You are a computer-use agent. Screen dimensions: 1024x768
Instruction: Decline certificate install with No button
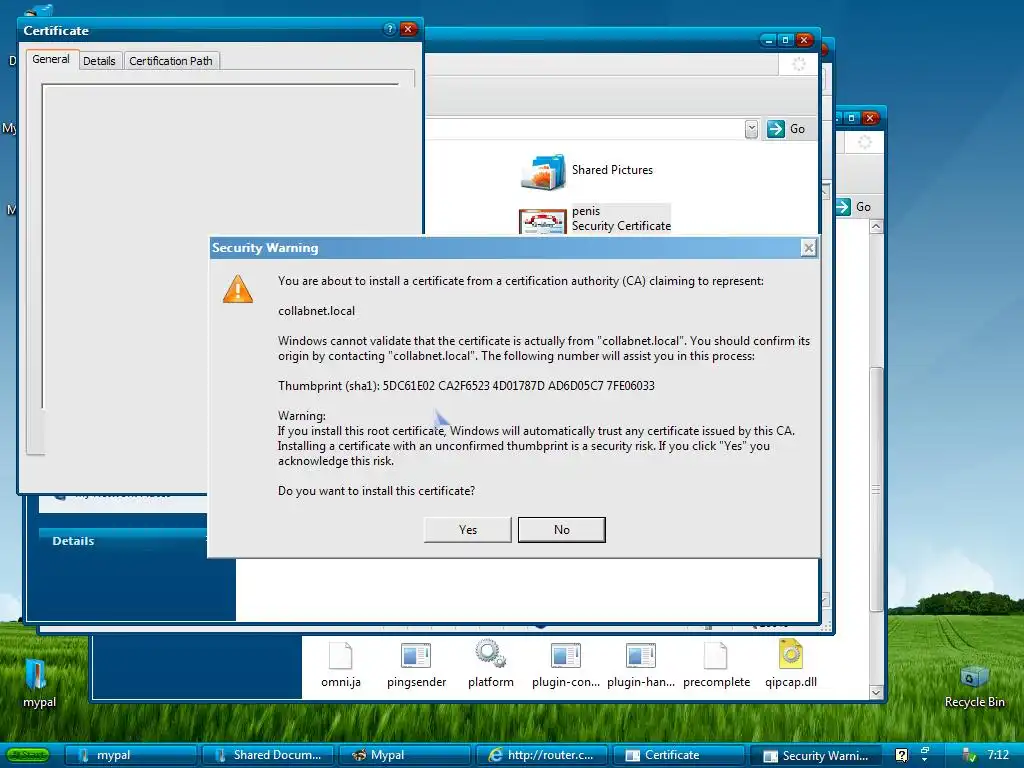[x=562, y=530]
